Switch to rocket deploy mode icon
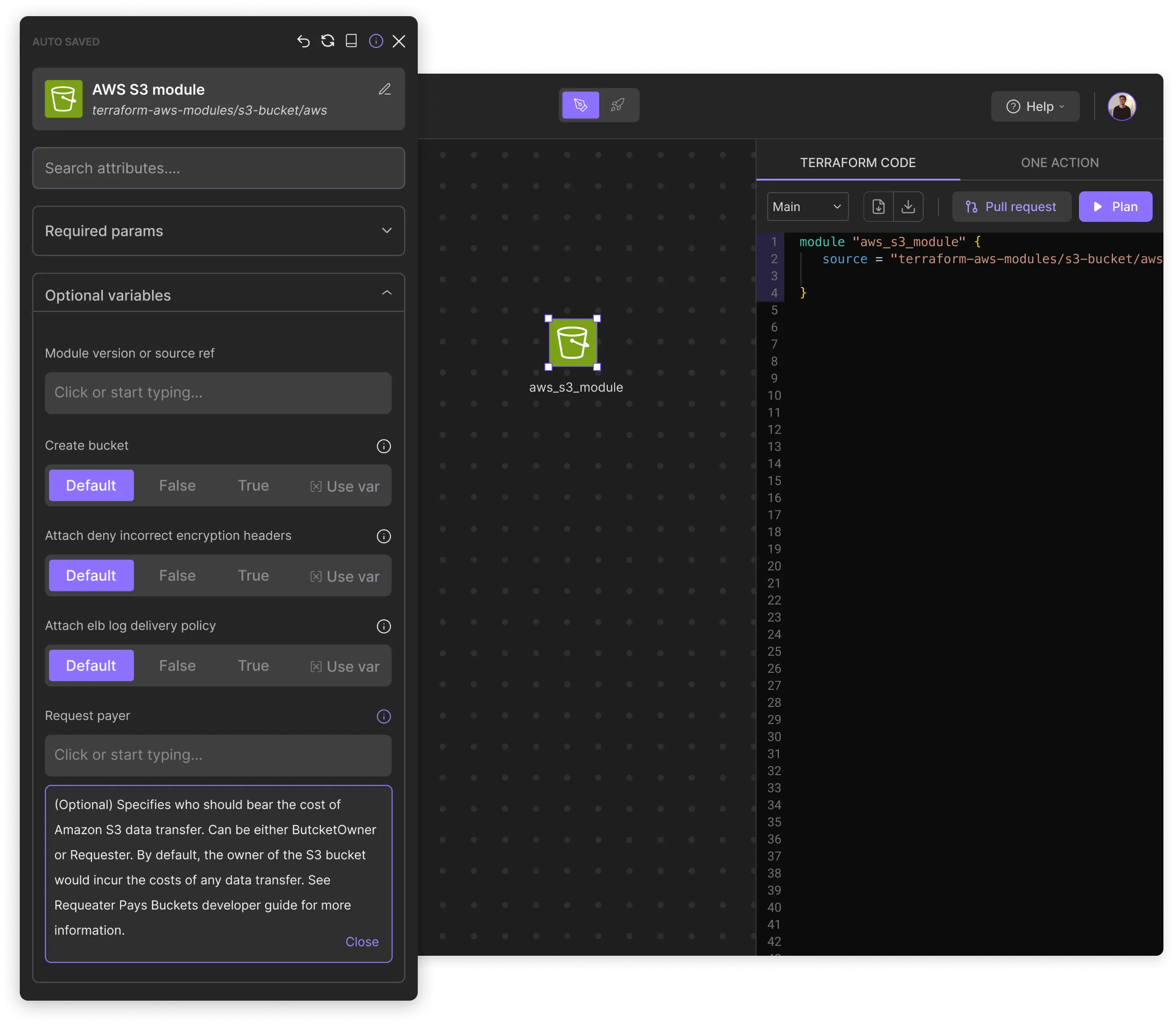The image size is (1176, 1024). pyautogui.click(x=618, y=105)
